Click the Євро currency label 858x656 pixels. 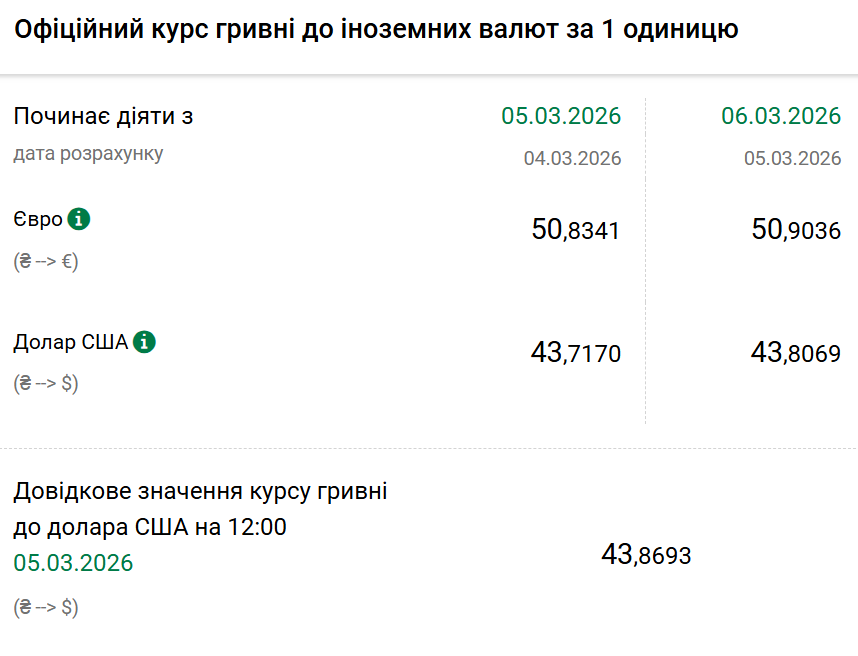(x=38, y=220)
